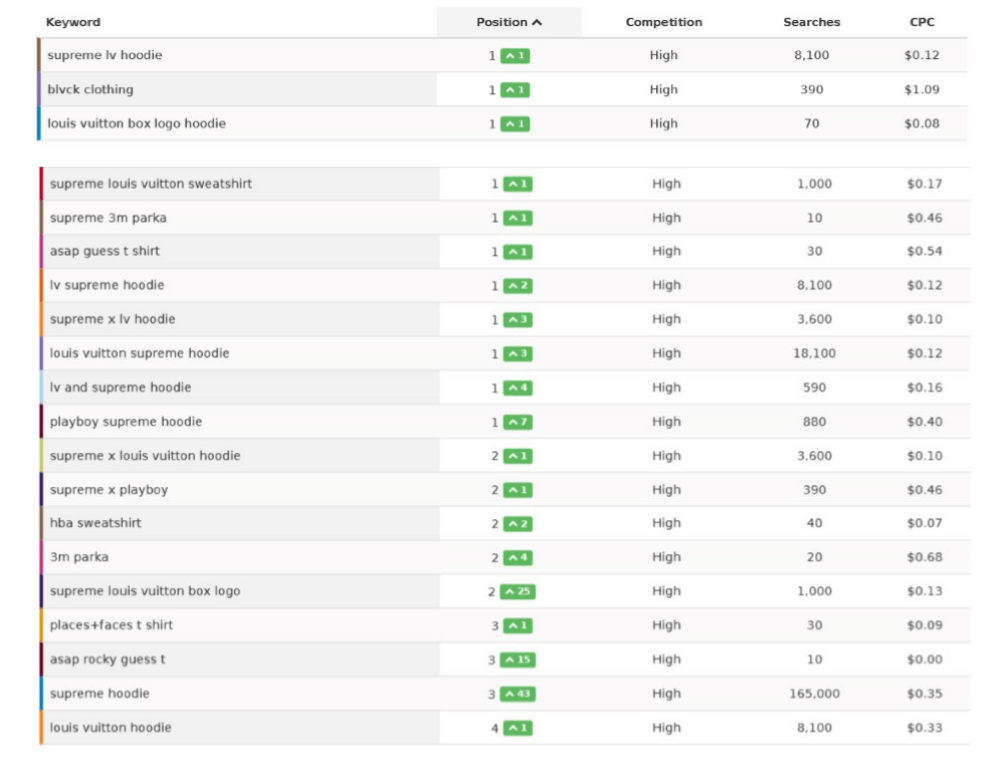Image resolution: width=1008 pixels, height=783 pixels.
Task: Choose the 'asap guess t shirt' keyword
Action: click(x=105, y=251)
